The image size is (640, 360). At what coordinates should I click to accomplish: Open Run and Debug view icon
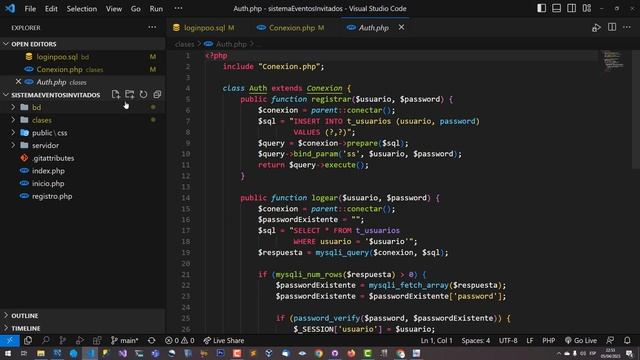[x=80, y=340]
